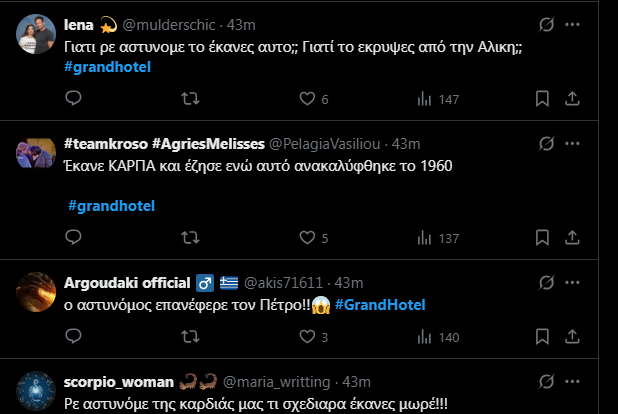The width and height of the screenshot is (618, 414).
Task: Retweet lena's #grandhotel tweet
Action: pyautogui.click(x=187, y=99)
